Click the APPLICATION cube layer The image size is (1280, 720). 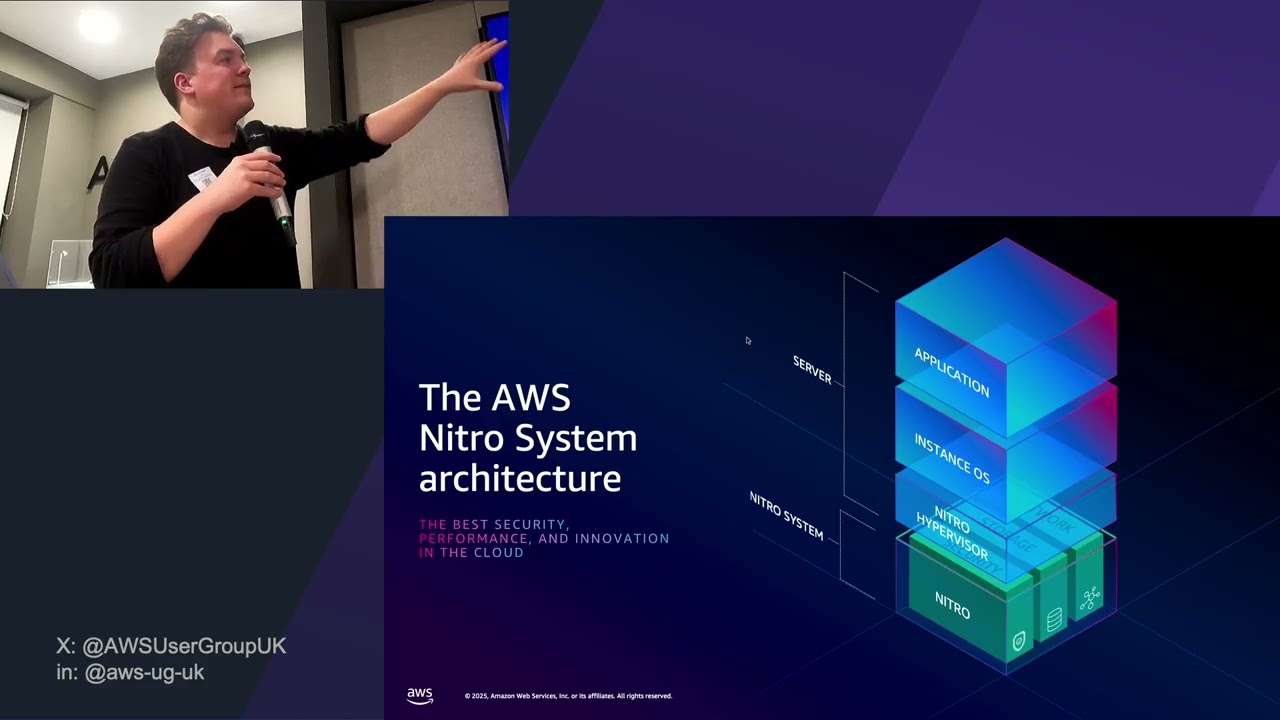point(1006,338)
